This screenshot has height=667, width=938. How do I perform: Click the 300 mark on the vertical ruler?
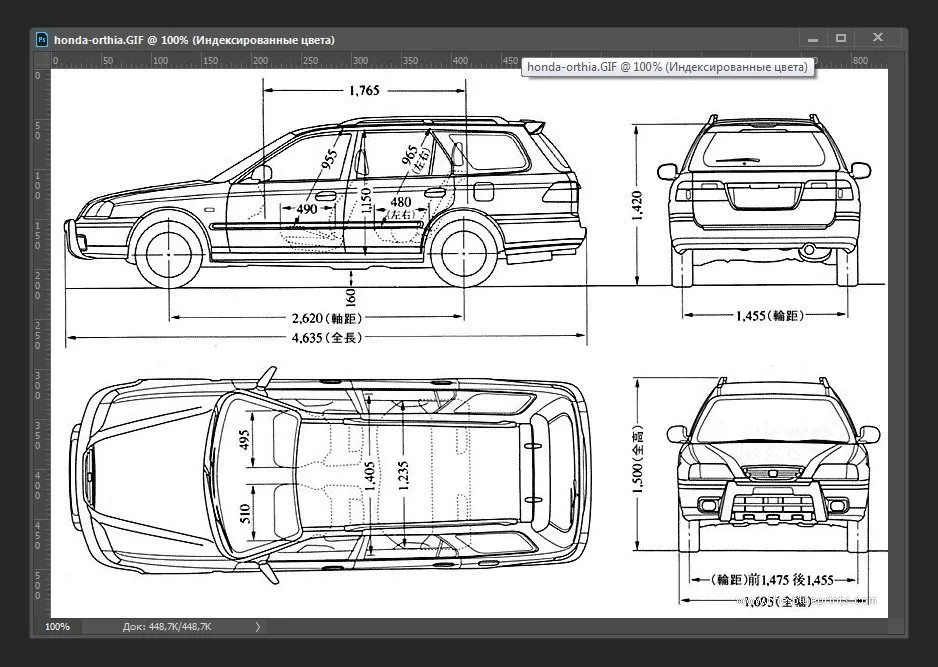39,384
